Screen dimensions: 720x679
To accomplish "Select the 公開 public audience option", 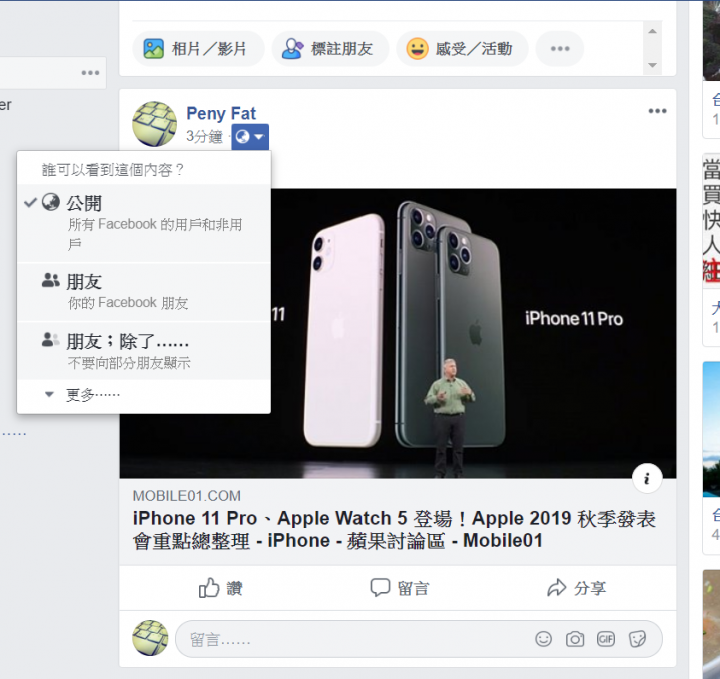I will 144,223.
